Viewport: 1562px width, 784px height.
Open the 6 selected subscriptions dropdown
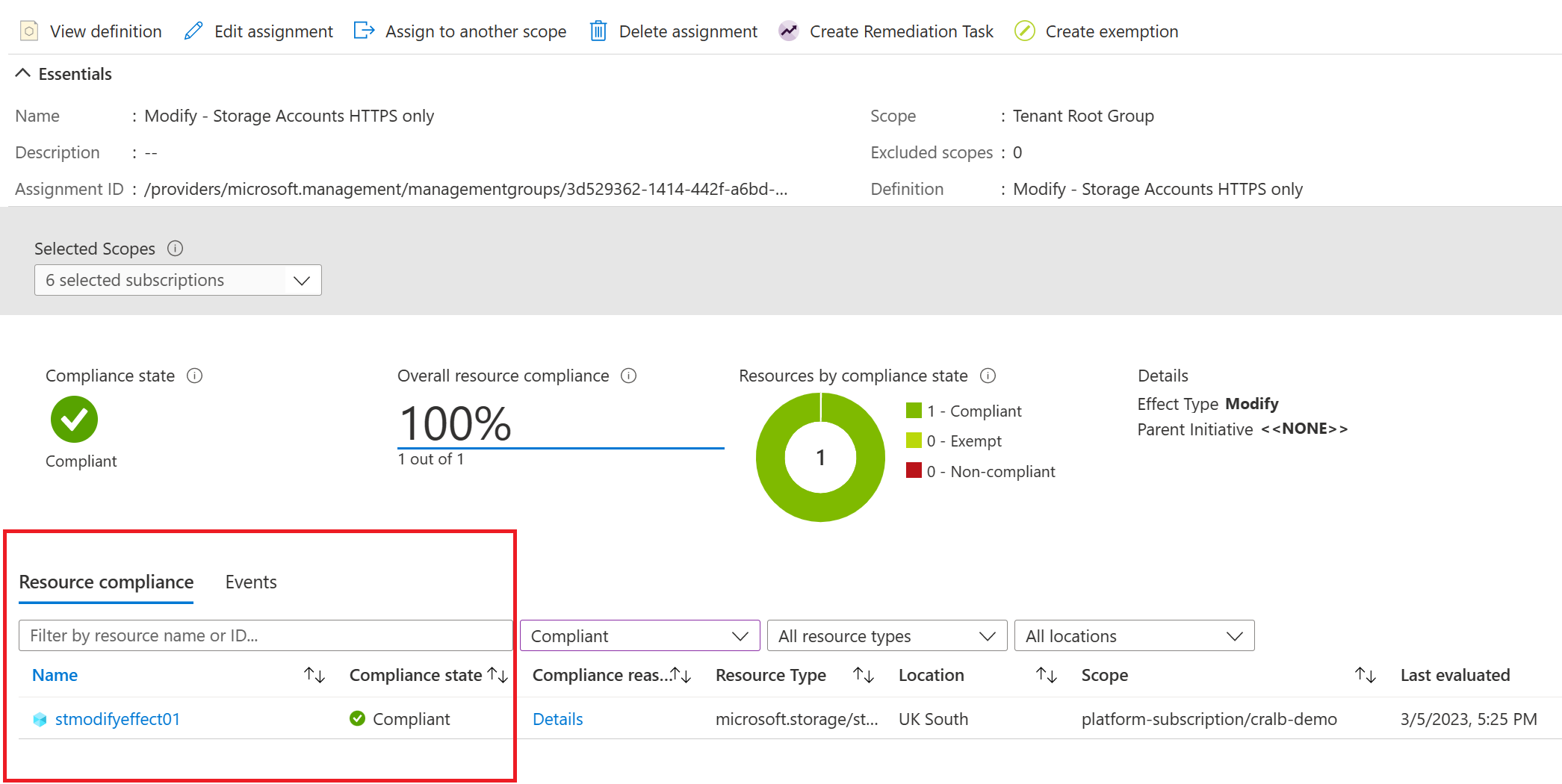[178, 280]
